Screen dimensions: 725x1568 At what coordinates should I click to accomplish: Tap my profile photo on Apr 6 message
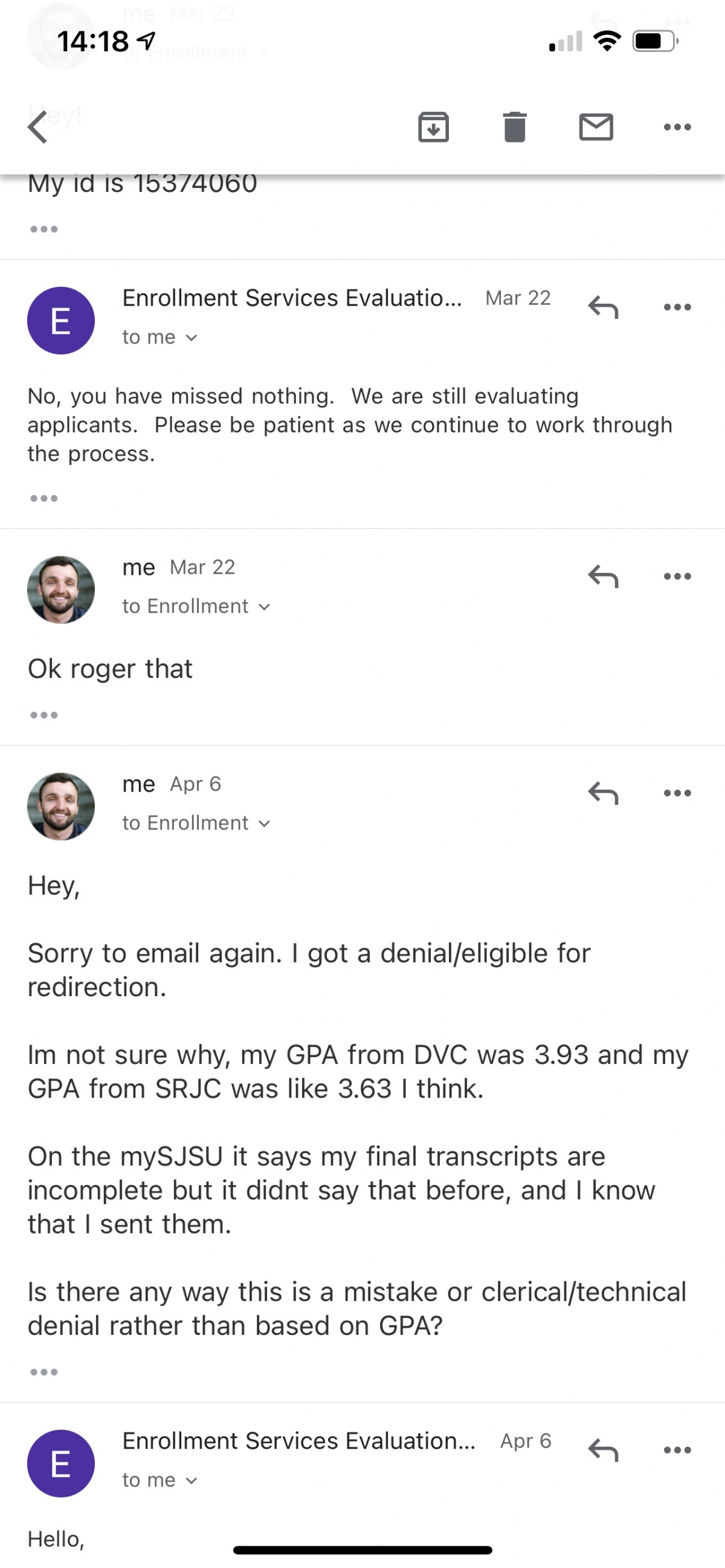pos(61,807)
